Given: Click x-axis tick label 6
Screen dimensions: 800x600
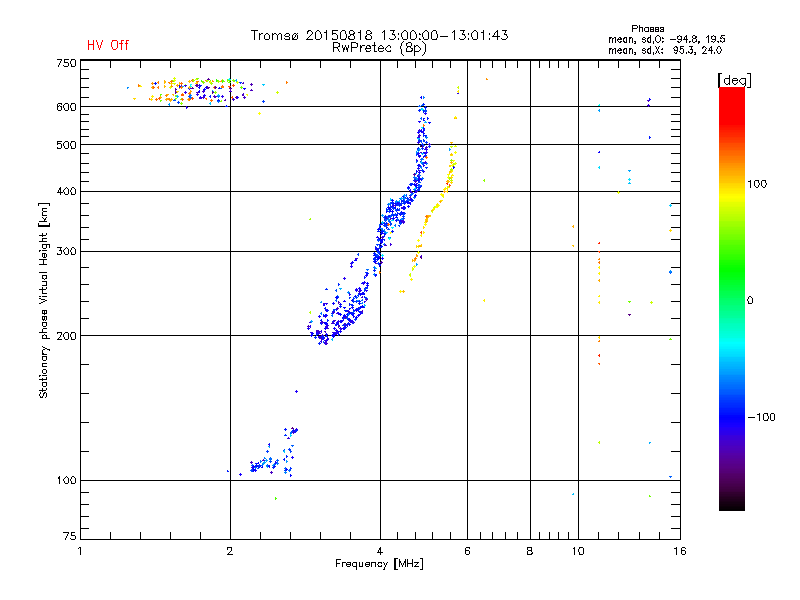Looking at the screenshot, I should [467, 551].
